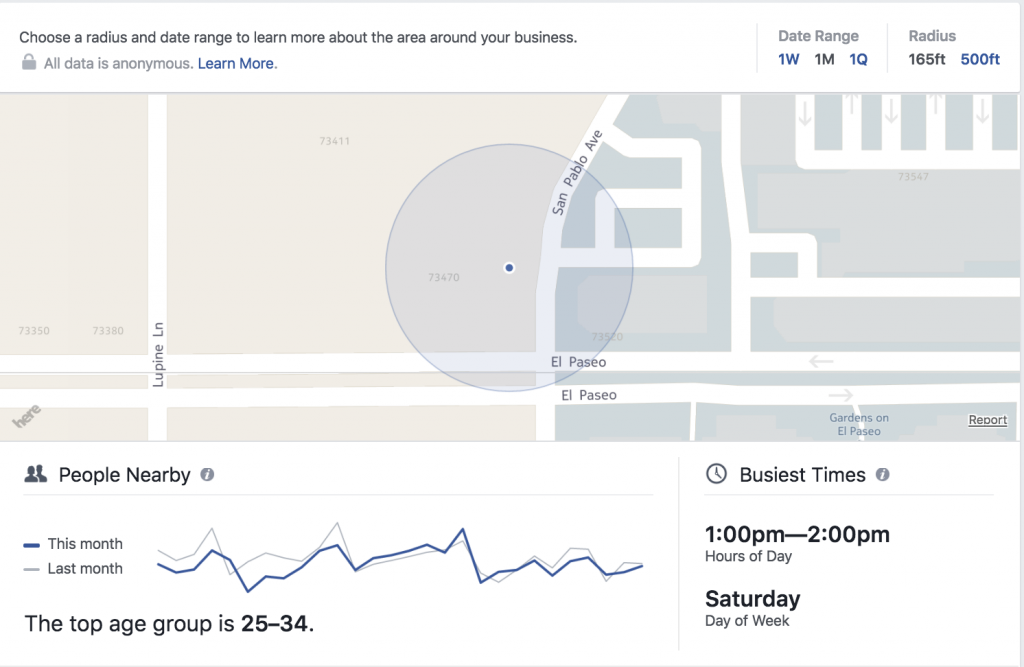
Task: Click the westbound arrow on El Paseo
Action: tap(822, 361)
